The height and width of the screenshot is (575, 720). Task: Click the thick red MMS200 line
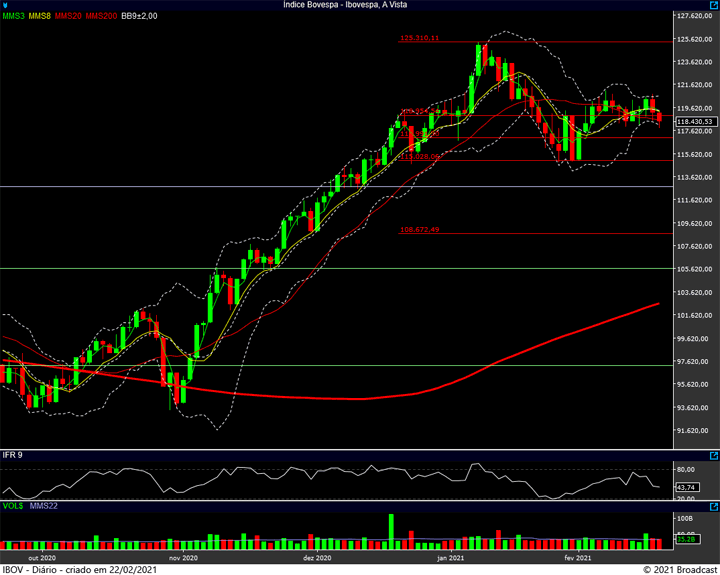[x=560, y=336]
